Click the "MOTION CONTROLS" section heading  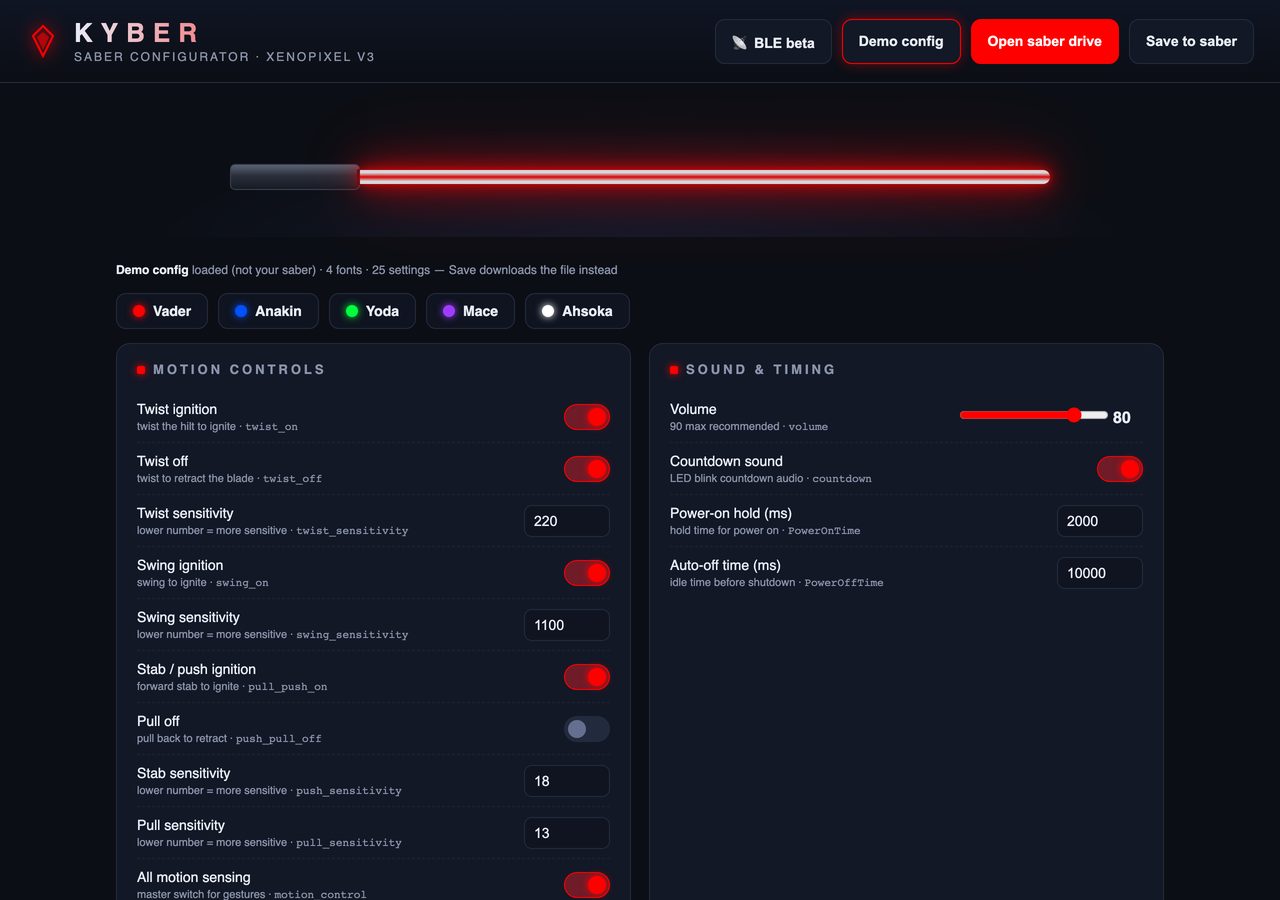click(239, 369)
